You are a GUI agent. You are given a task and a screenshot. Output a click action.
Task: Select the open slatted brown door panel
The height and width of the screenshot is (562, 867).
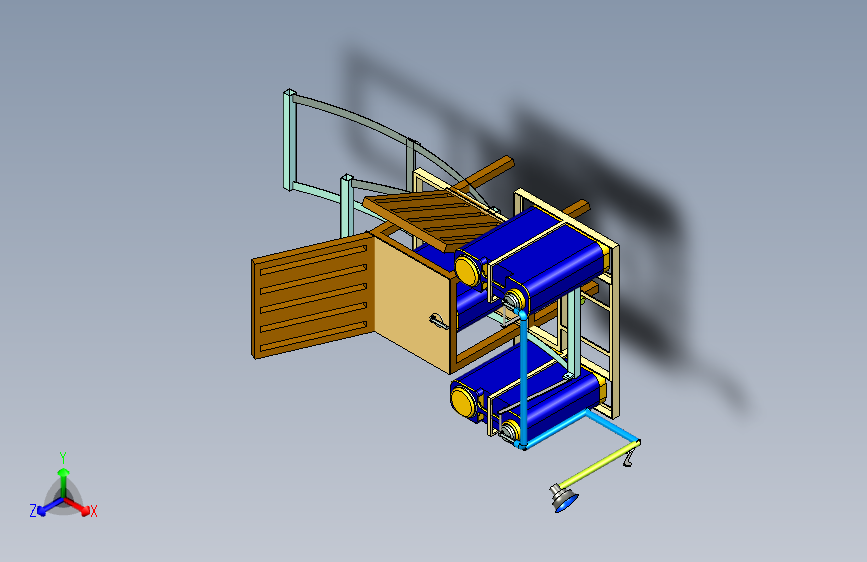313,295
